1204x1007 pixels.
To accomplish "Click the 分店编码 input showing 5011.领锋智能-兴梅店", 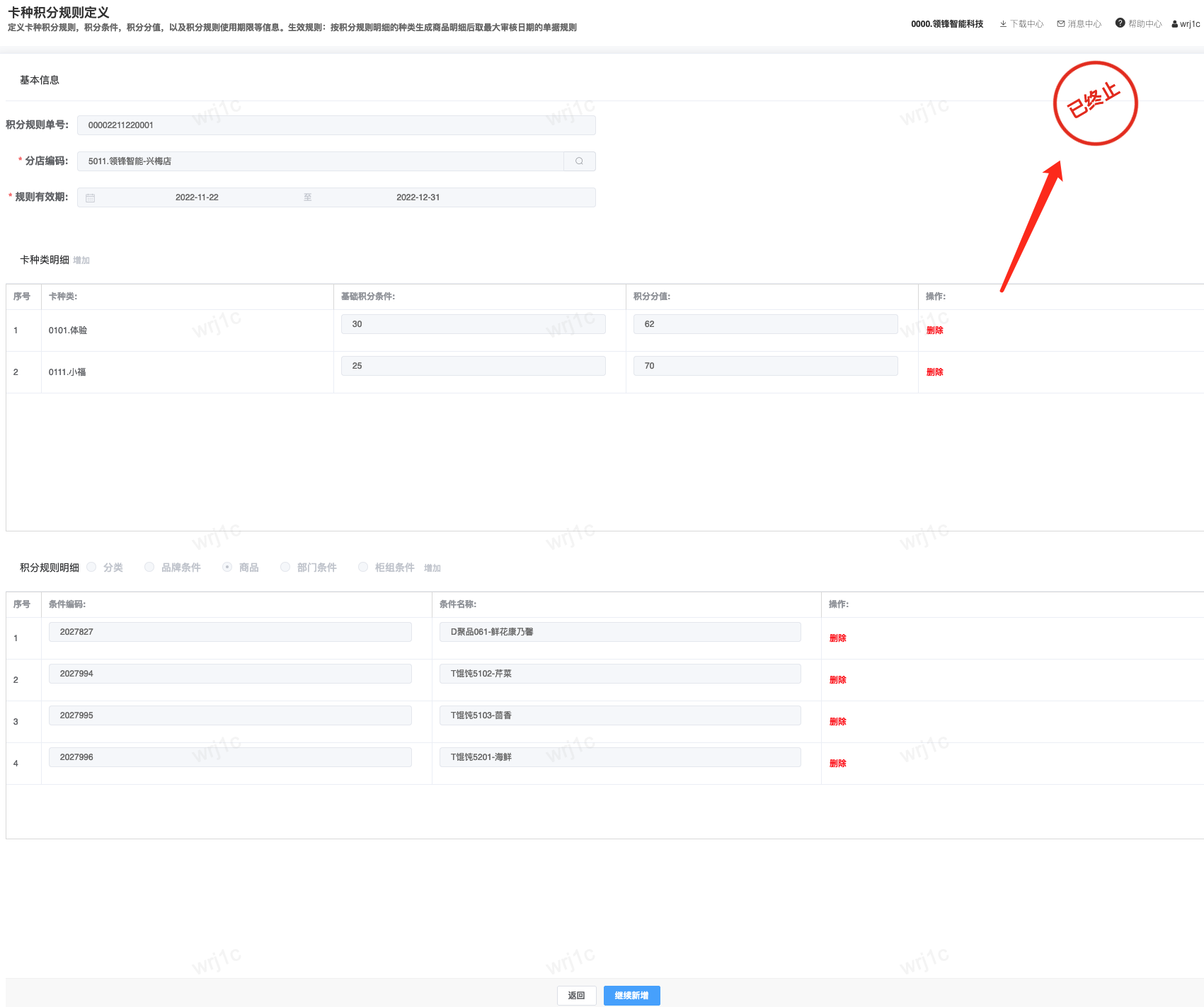I will [321, 161].
